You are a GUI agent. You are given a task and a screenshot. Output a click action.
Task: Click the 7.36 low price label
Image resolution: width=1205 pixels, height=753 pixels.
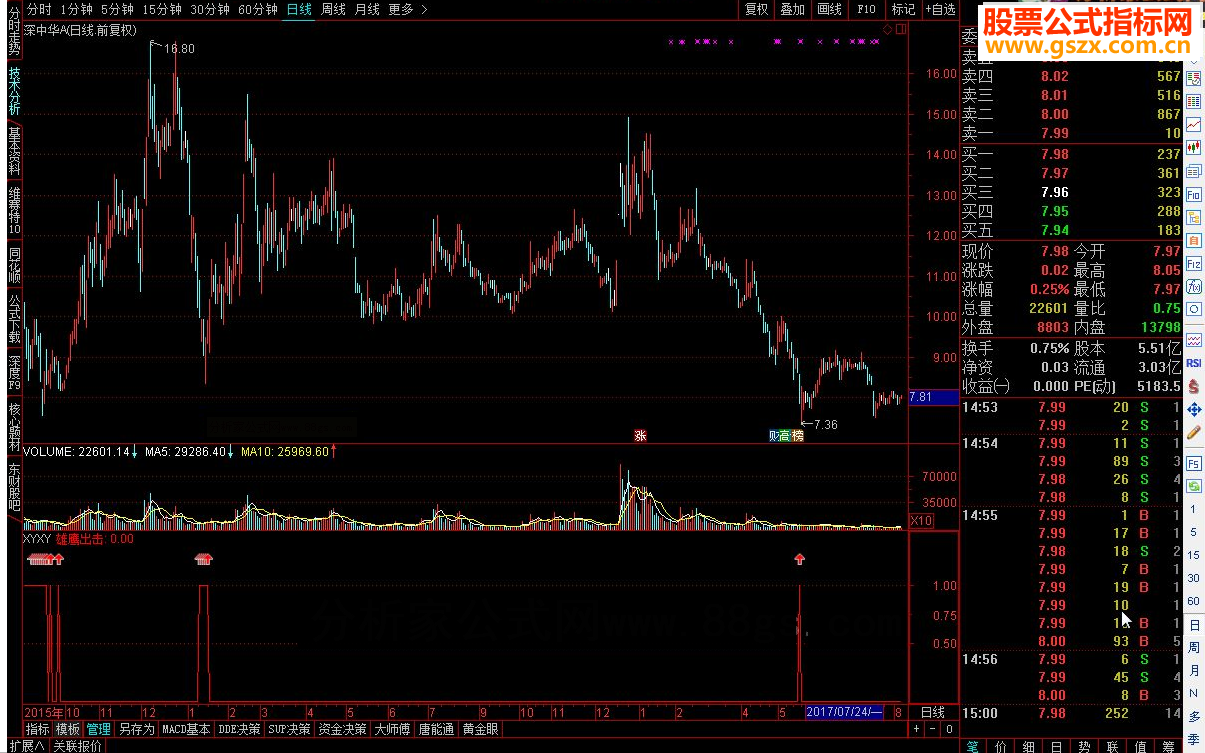tap(825, 425)
